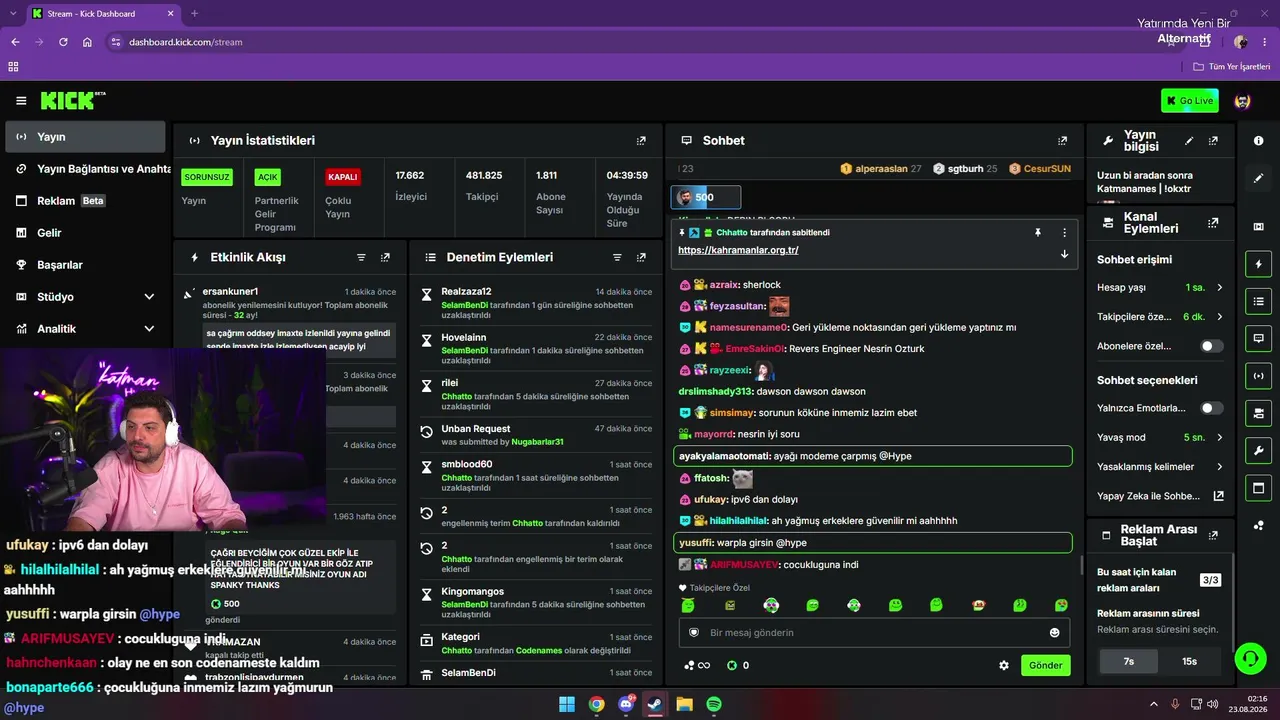This screenshot has width=1280, height=720.
Task: Pop out the Etkinlik Akışı panel
Action: click(x=385, y=257)
